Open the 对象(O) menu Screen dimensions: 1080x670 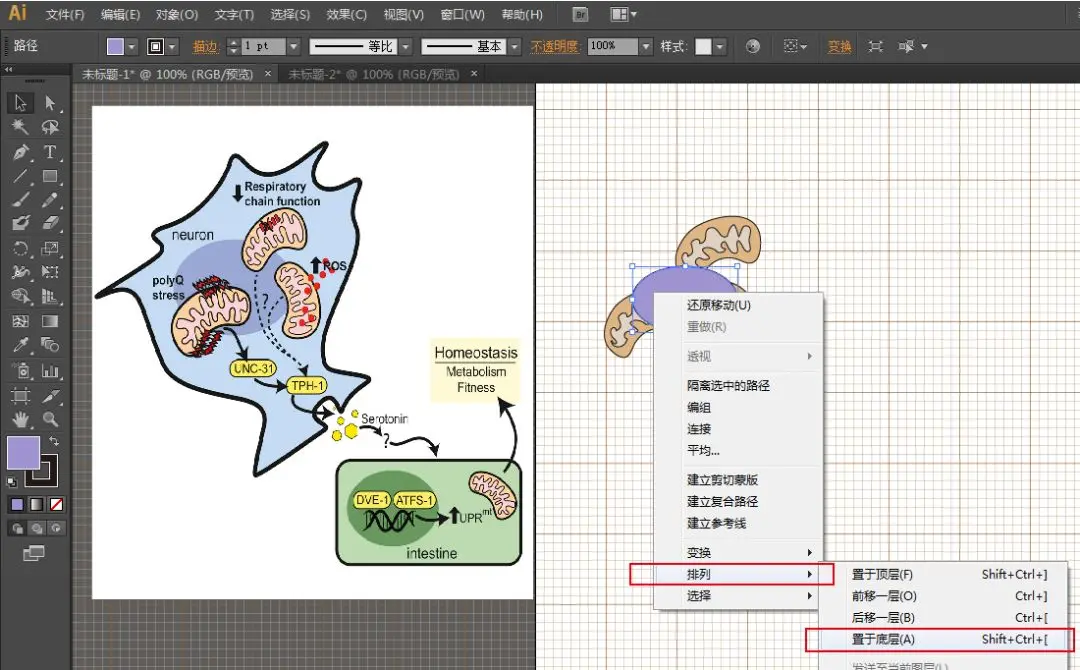tap(176, 14)
